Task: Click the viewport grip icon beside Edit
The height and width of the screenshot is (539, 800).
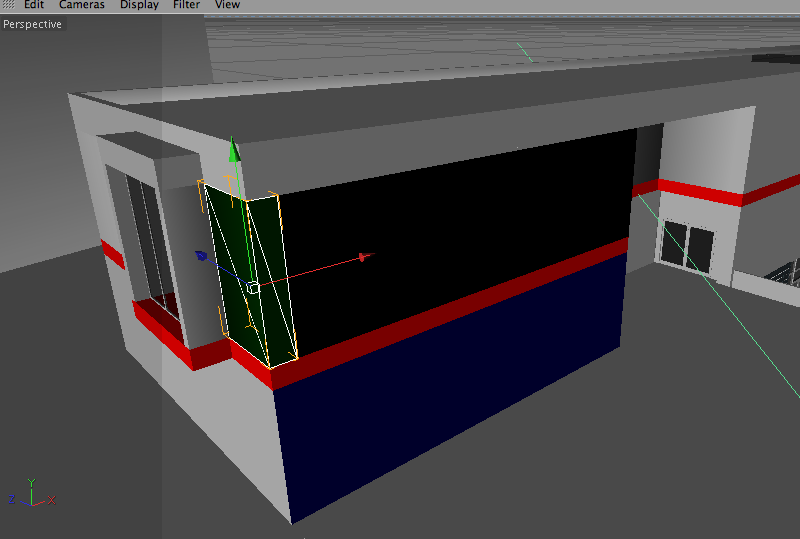Action: click(9, 5)
